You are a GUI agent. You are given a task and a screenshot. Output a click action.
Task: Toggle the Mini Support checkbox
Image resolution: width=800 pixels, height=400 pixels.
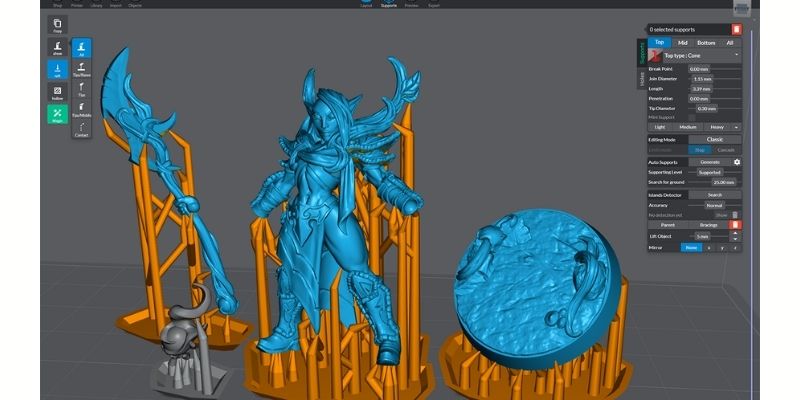click(x=691, y=117)
